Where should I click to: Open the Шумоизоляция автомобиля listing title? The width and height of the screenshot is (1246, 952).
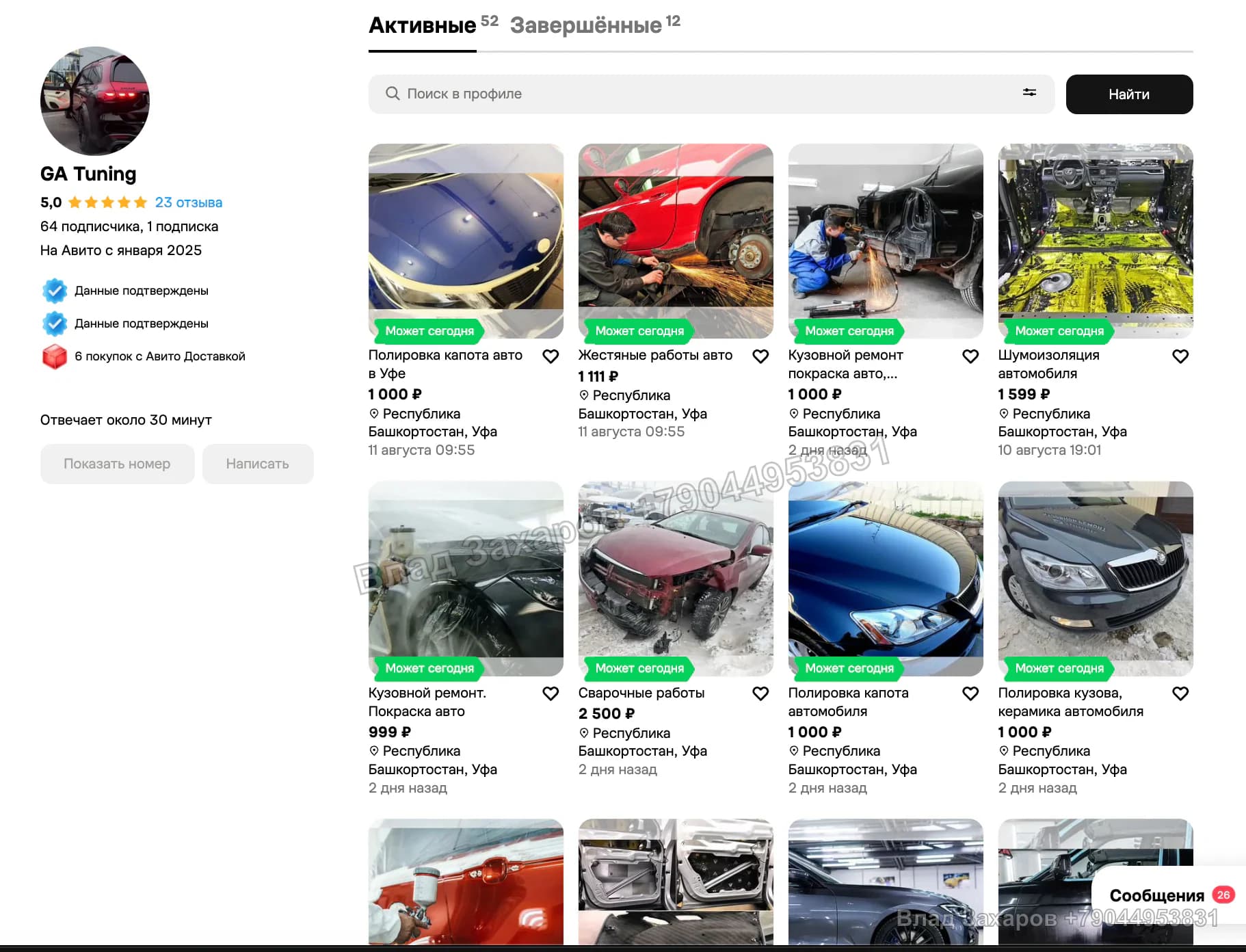tap(1049, 365)
